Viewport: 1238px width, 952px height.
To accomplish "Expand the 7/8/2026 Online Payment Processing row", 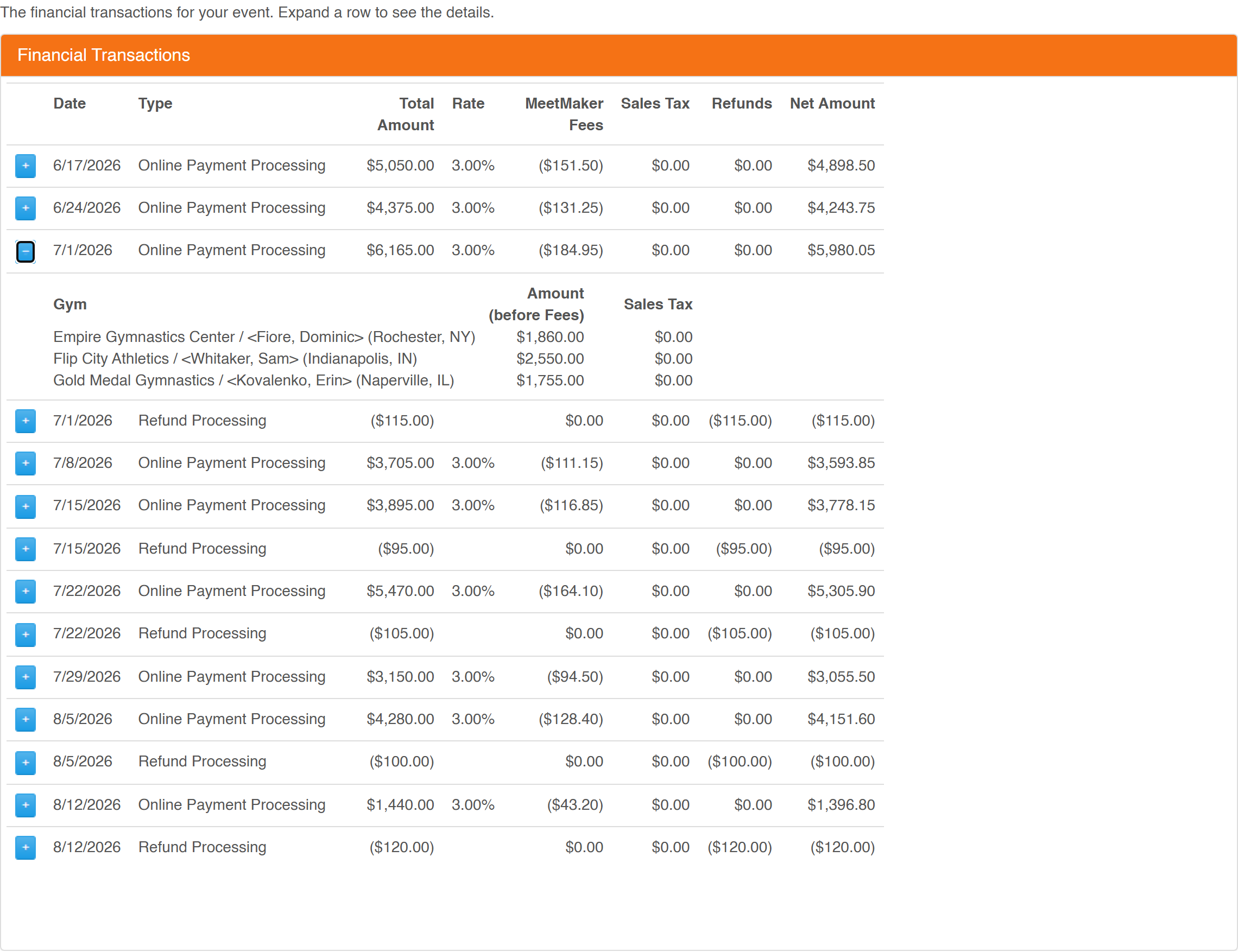I will coord(26,464).
